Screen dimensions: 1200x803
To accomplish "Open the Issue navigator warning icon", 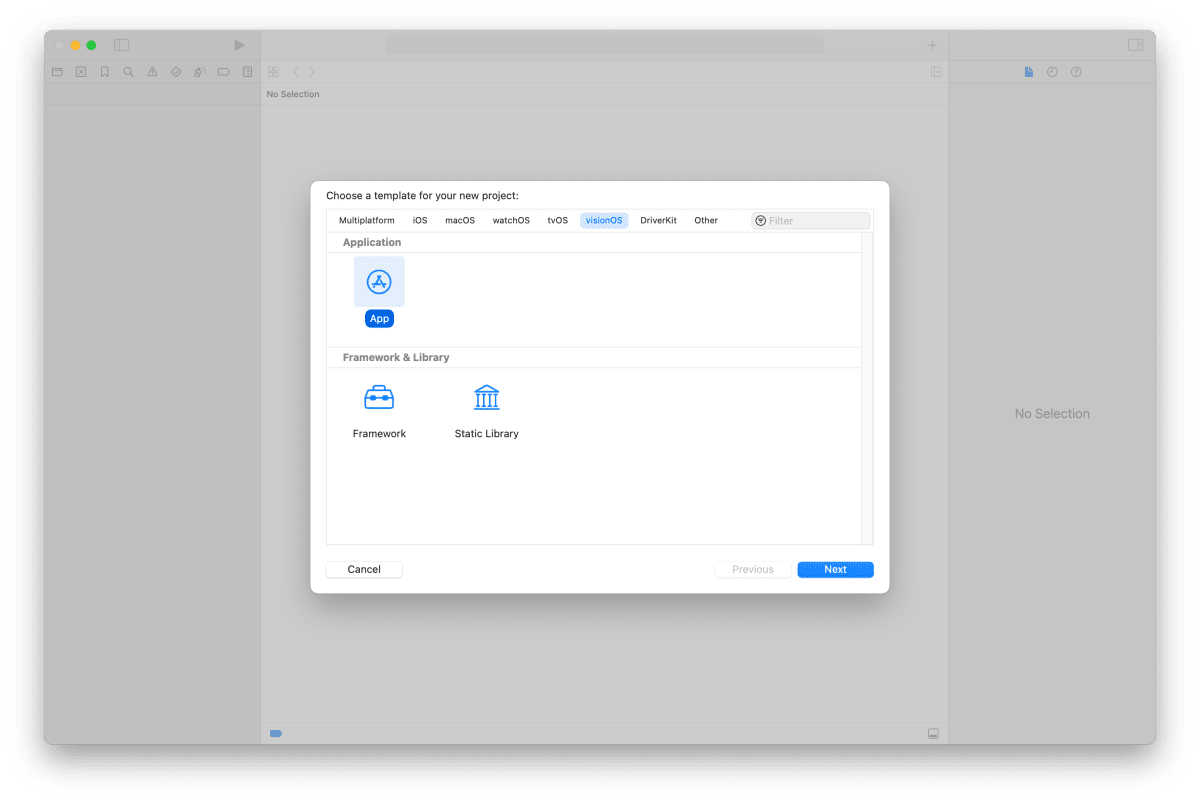I will coord(152,71).
